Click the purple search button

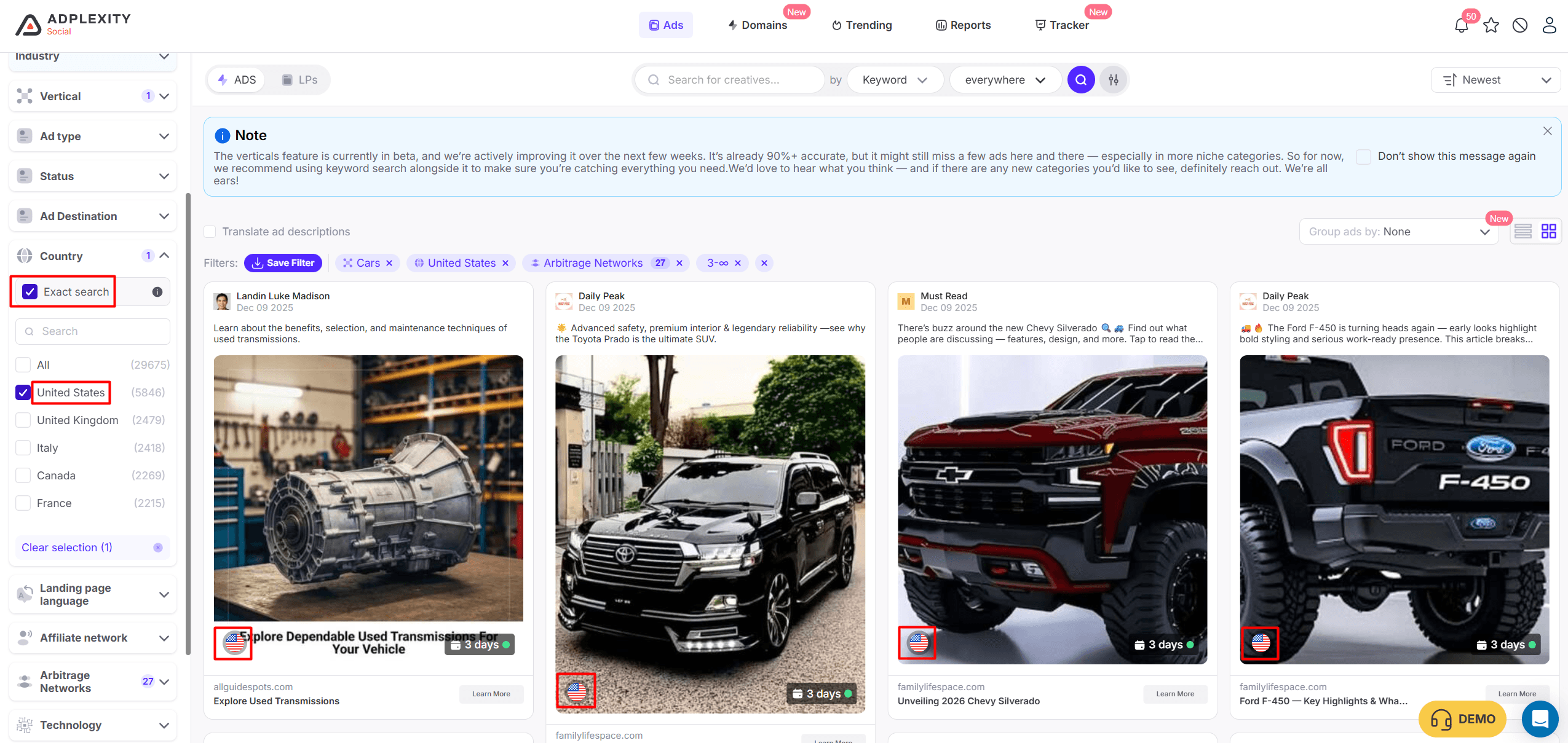(1080, 80)
